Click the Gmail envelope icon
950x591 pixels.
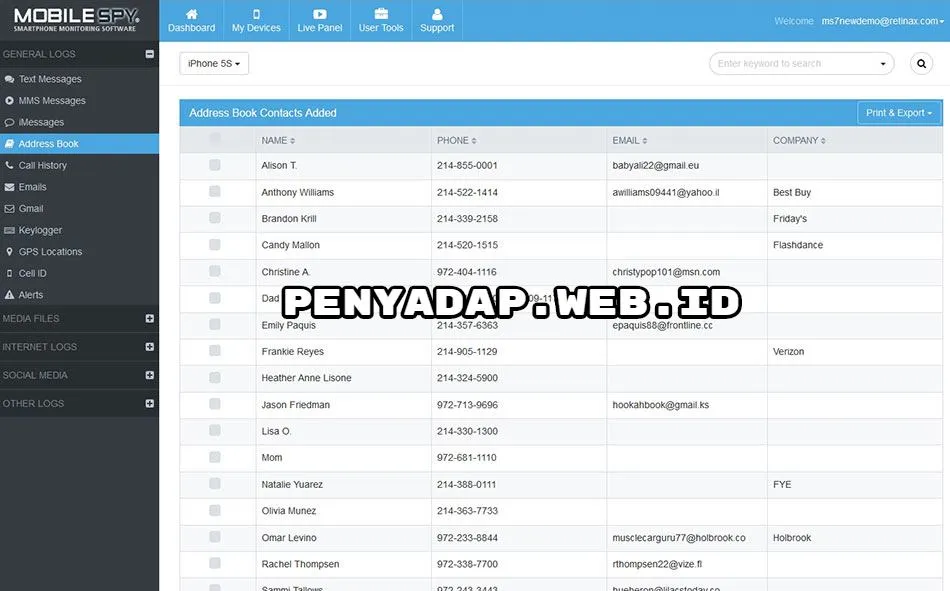9,209
